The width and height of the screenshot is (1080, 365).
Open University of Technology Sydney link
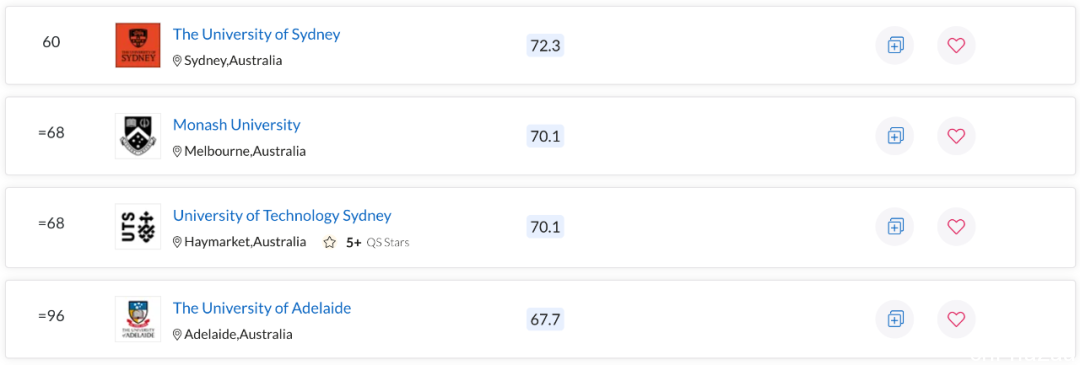pos(282,216)
